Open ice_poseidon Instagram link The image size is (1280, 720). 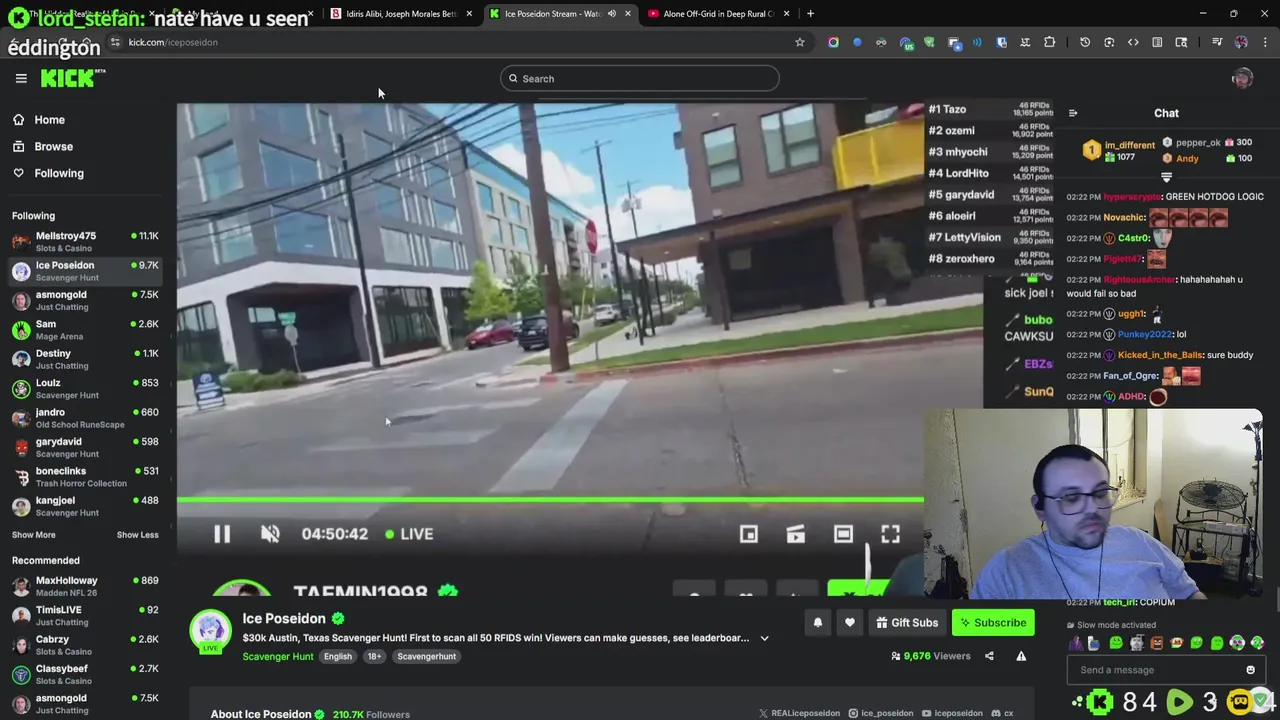pos(881,713)
